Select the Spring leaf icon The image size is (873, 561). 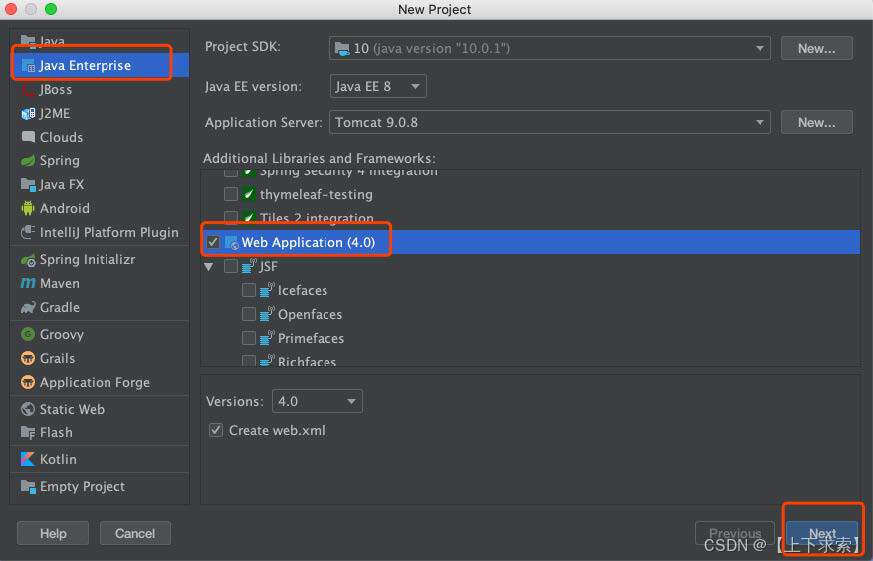pyautogui.click(x=28, y=161)
